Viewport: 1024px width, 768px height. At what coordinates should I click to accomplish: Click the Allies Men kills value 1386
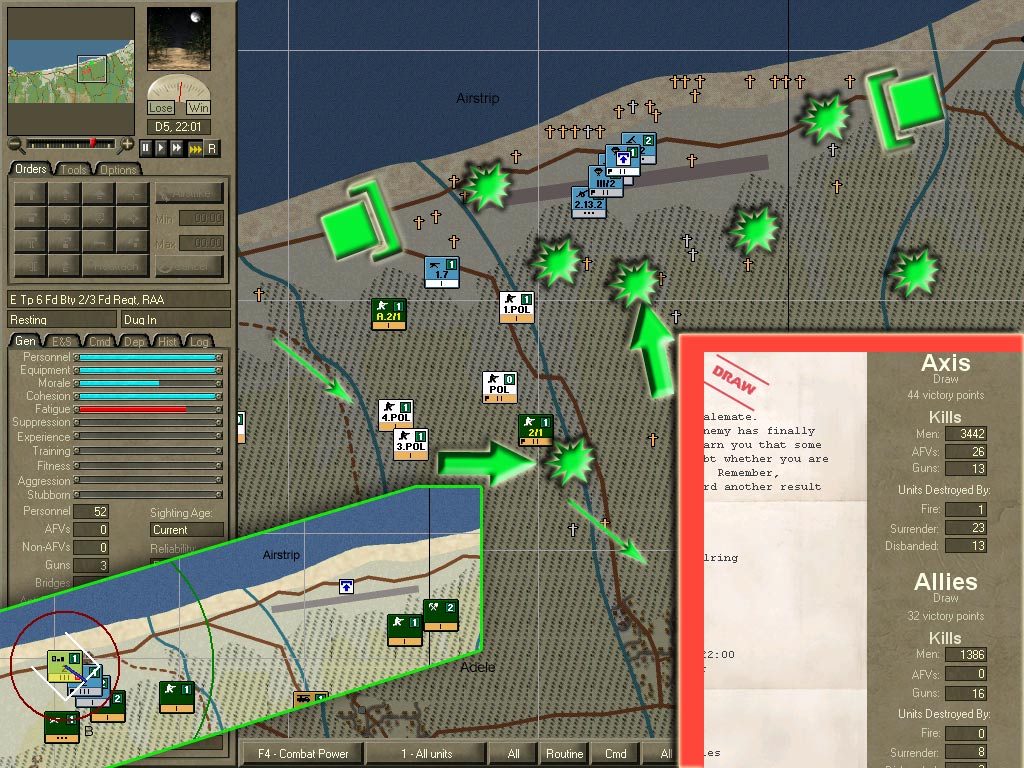(966, 655)
